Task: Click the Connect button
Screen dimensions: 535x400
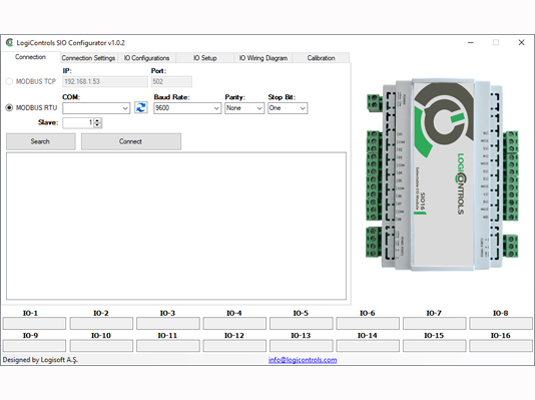Action: coord(131,141)
